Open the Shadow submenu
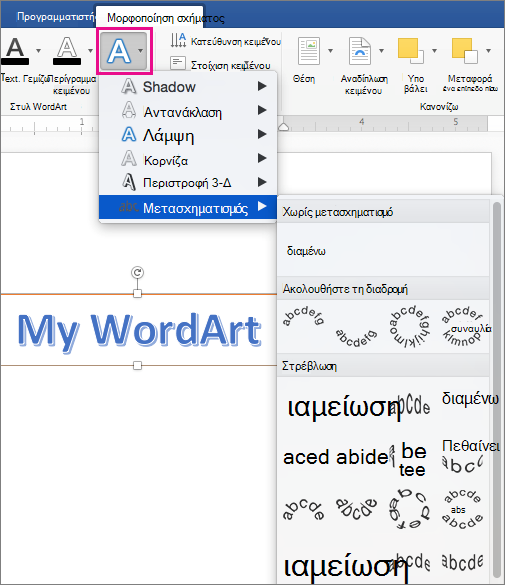The height and width of the screenshot is (585, 505). coord(188,87)
